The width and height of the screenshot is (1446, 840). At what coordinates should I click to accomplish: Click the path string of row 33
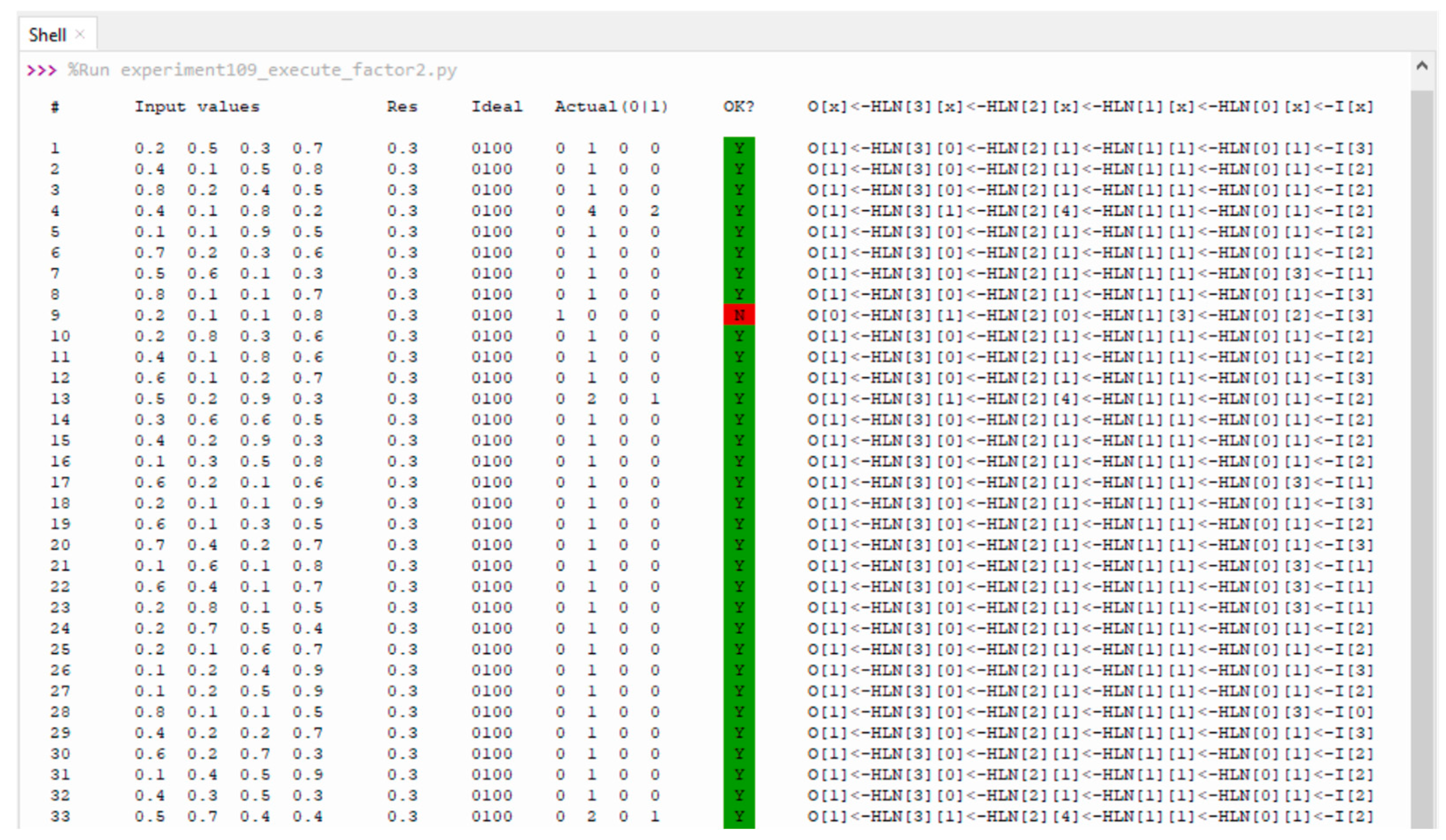pos(1090,816)
